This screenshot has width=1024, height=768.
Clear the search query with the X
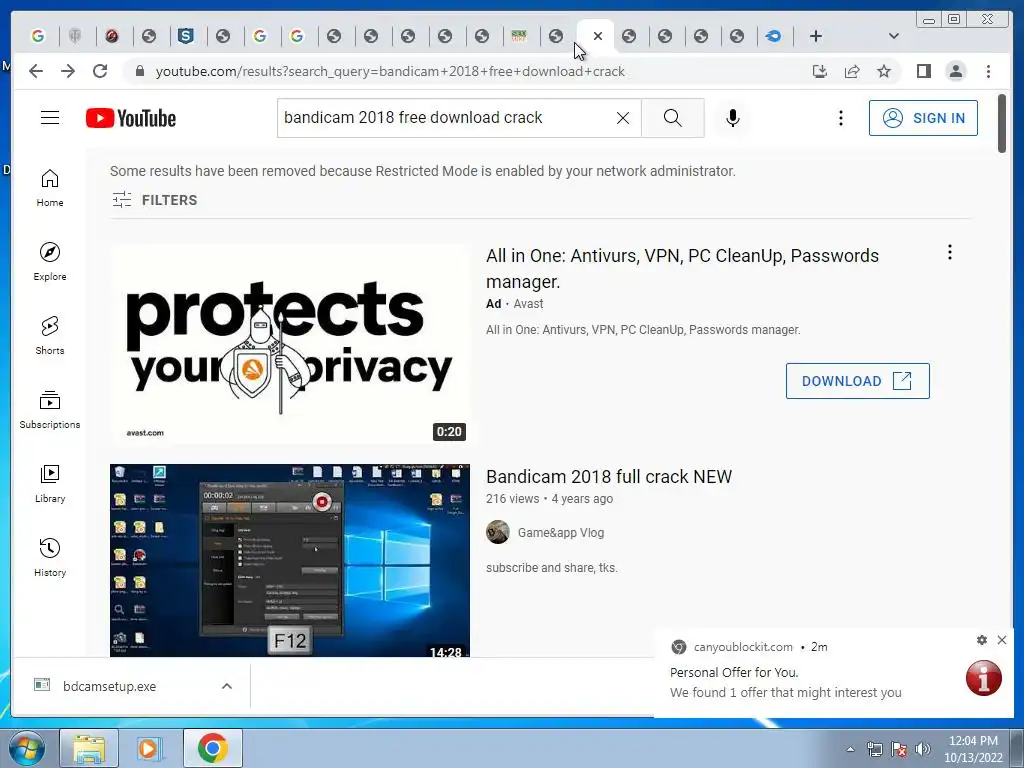click(623, 118)
